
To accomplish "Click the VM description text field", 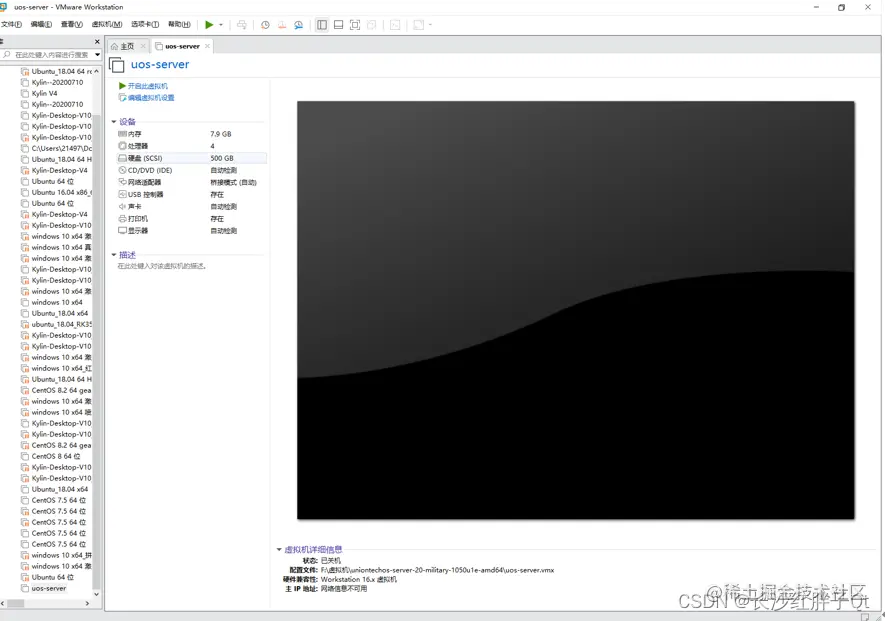I will pyautogui.click(x=161, y=266).
